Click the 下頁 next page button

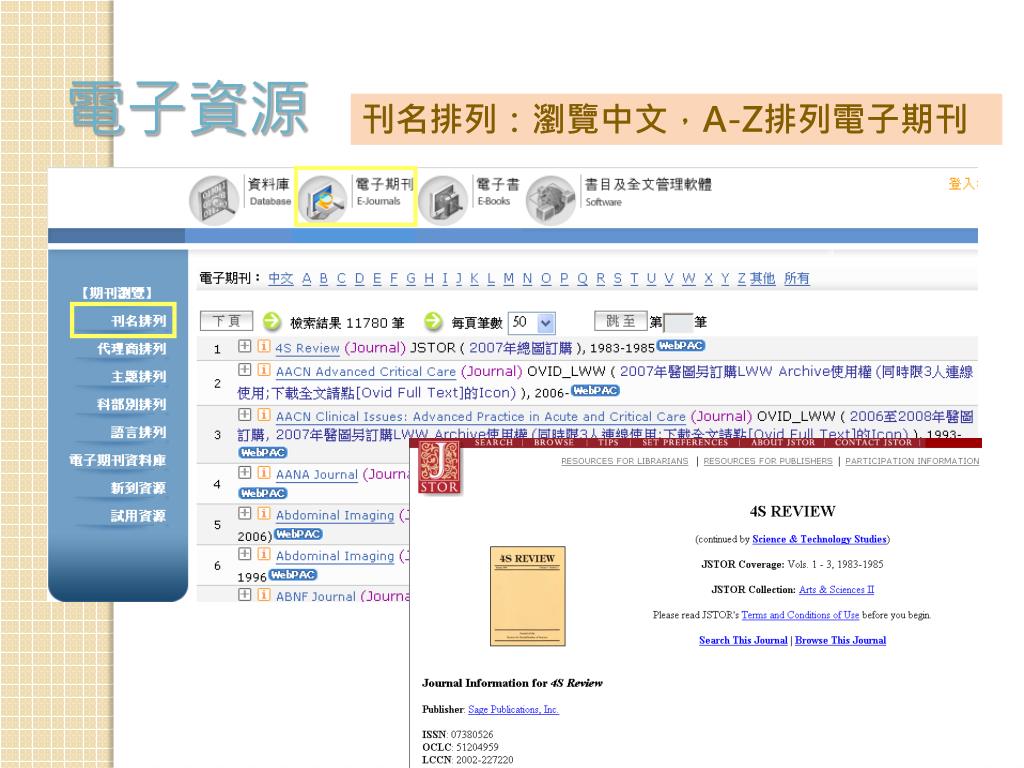[x=226, y=321]
